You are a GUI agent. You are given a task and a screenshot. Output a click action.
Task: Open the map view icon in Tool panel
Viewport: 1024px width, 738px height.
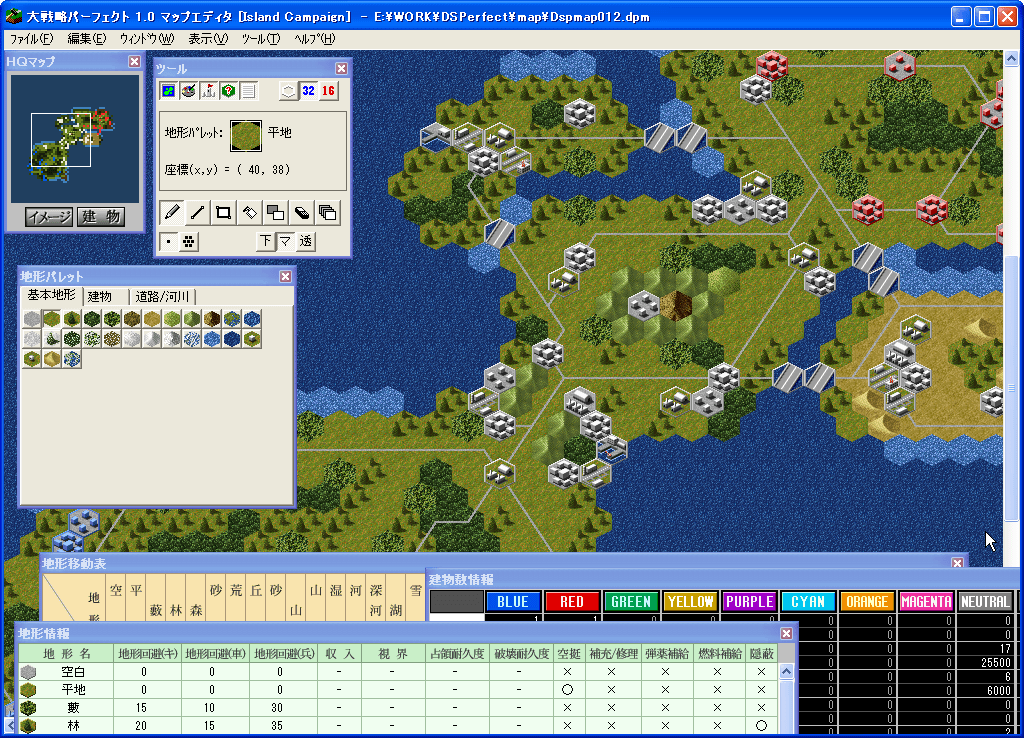pos(168,91)
